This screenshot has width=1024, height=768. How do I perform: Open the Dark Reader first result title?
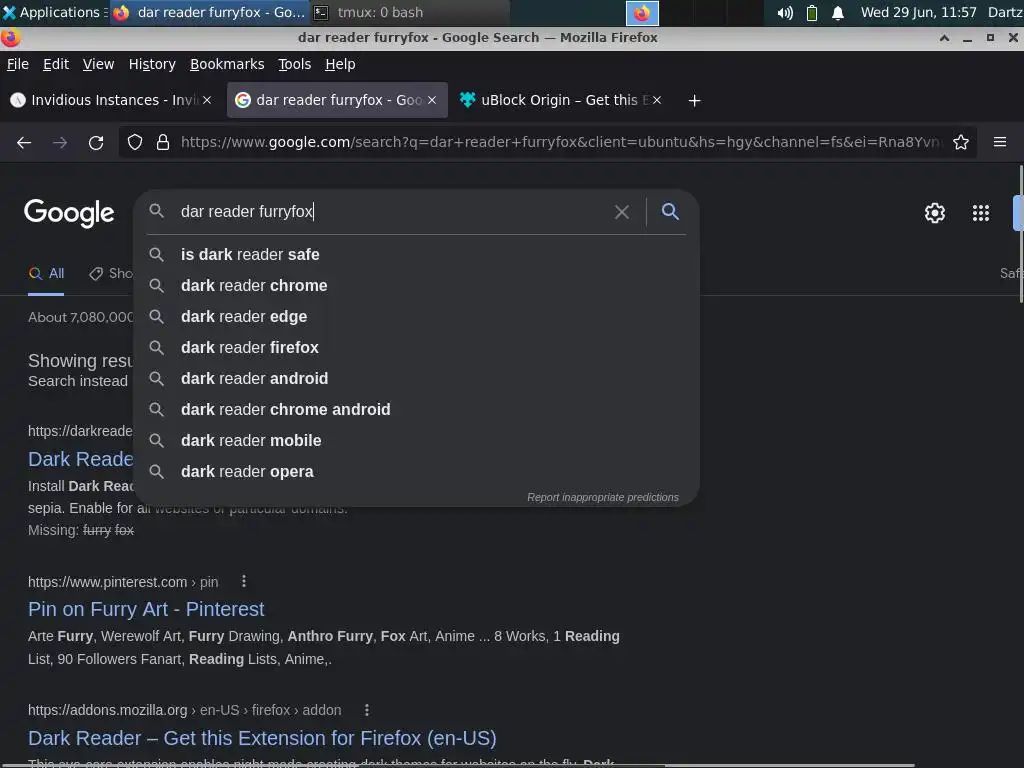click(80, 459)
